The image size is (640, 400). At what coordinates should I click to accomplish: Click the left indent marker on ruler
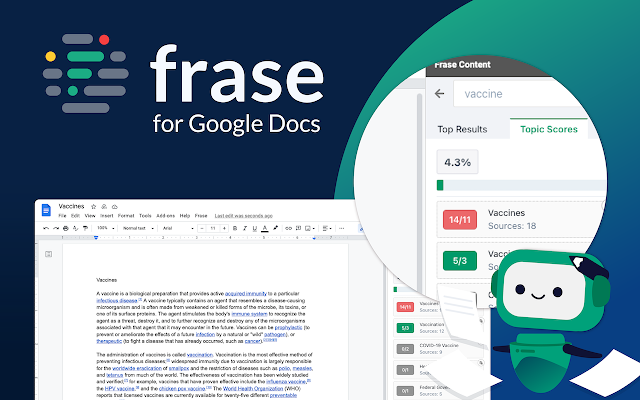coord(96,237)
